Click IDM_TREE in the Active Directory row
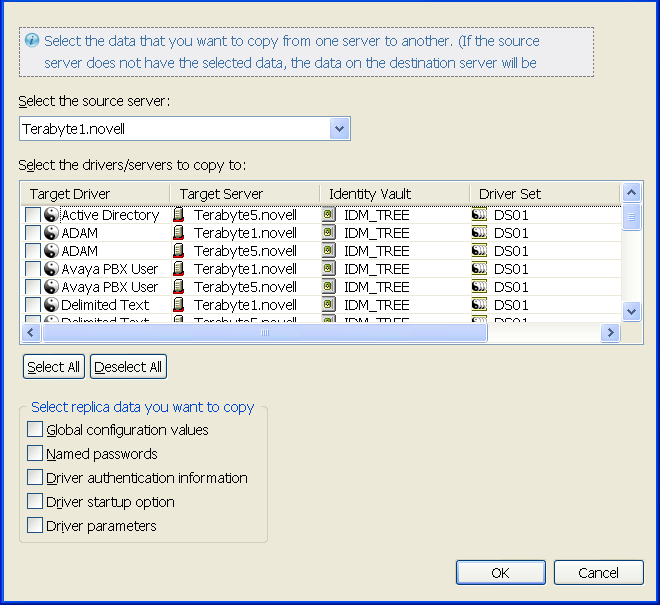 point(377,215)
